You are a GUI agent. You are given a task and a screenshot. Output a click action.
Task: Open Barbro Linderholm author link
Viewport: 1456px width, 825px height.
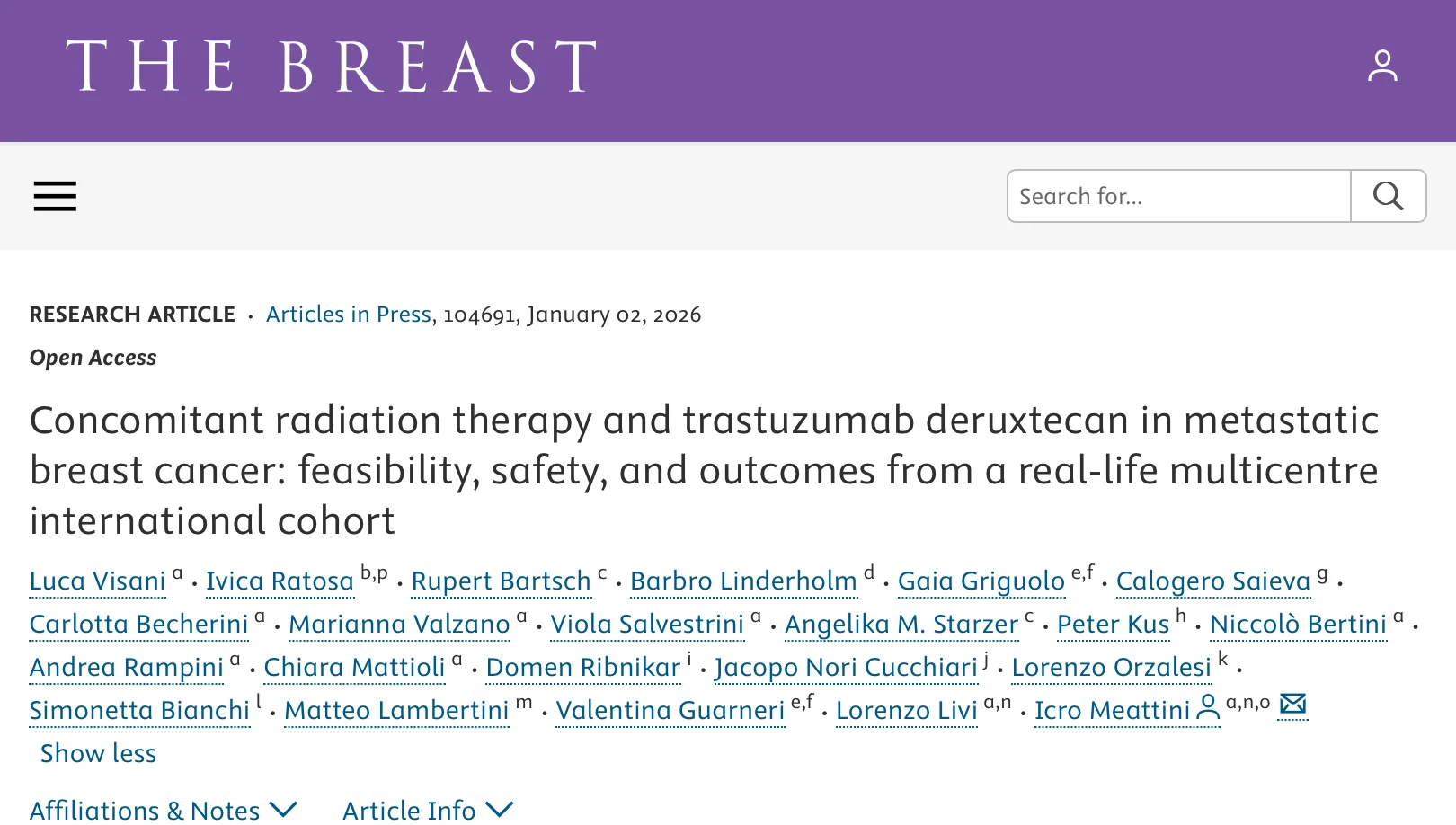pyautogui.click(x=743, y=581)
